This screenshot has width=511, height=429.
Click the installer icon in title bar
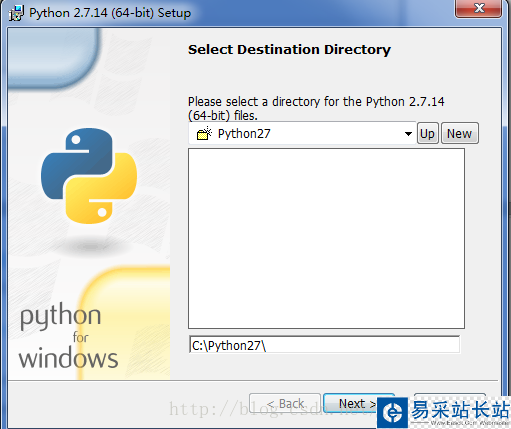(x=16, y=13)
